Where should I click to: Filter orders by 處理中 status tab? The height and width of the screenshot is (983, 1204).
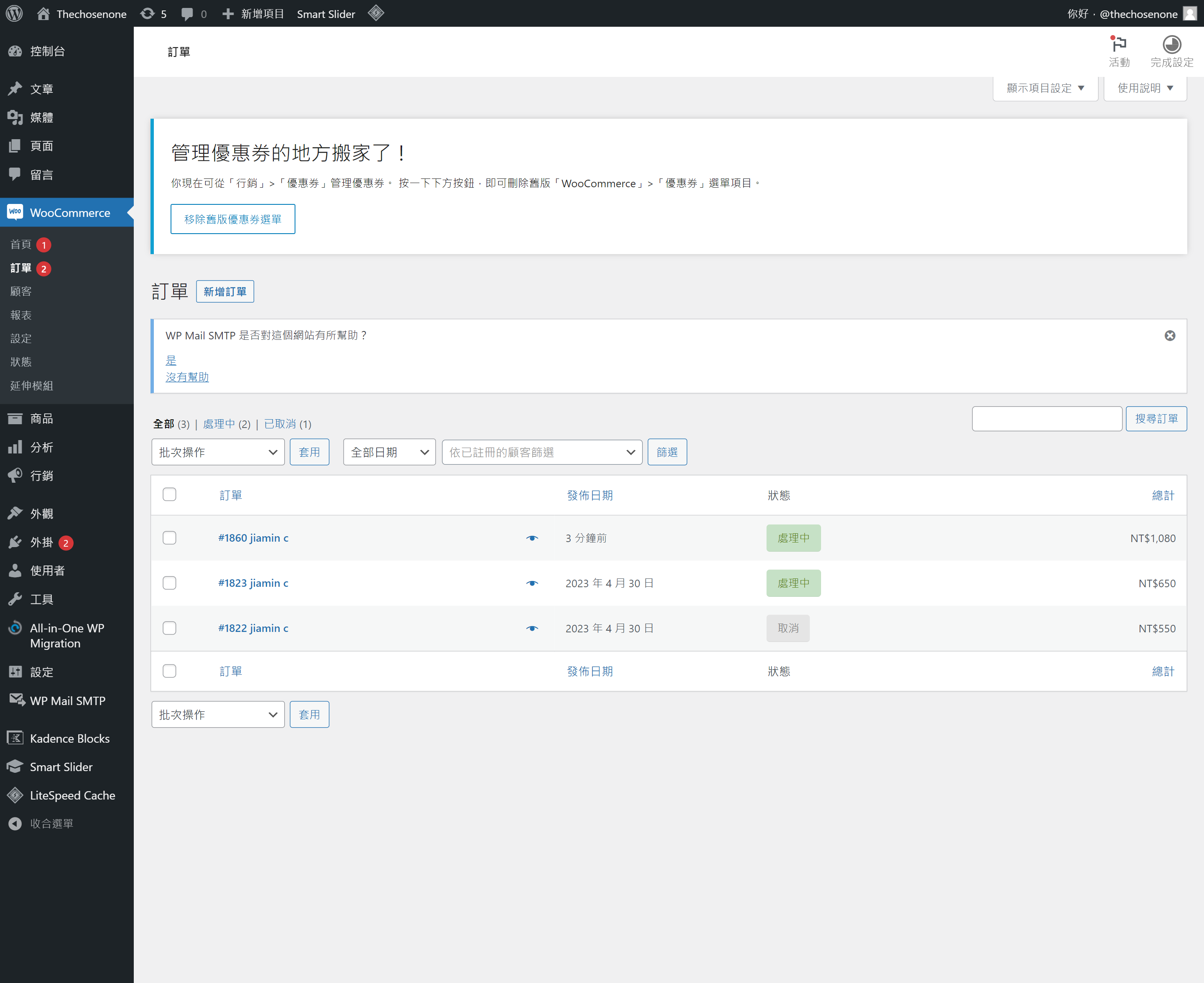[219, 424]
